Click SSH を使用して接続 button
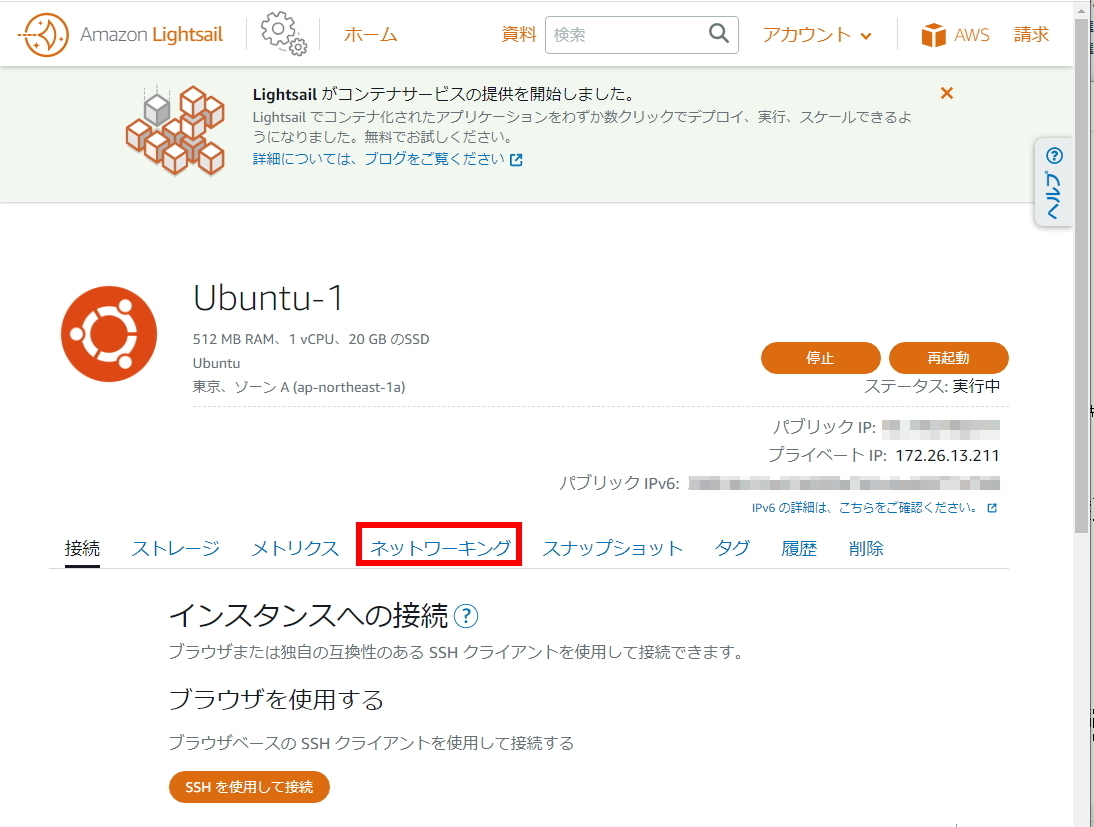 249,787
